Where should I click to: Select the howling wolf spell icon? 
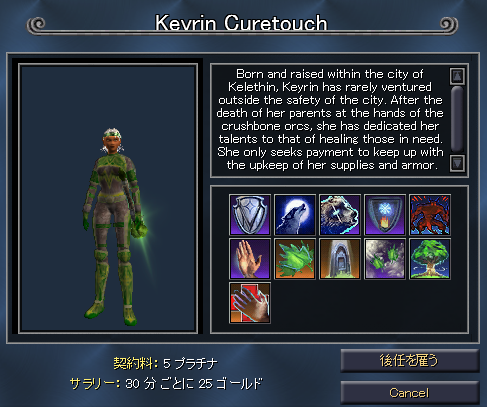click(x=295, y=215)
